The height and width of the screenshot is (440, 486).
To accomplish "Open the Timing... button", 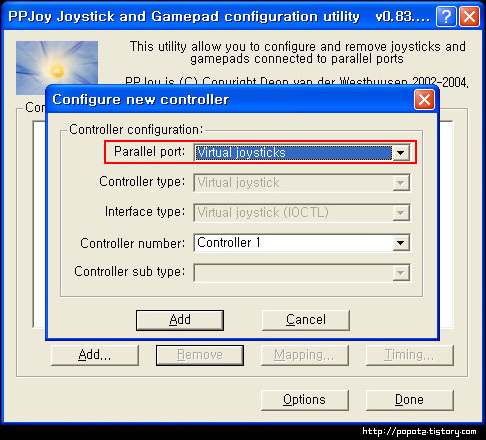I will [x=410, y=355].
